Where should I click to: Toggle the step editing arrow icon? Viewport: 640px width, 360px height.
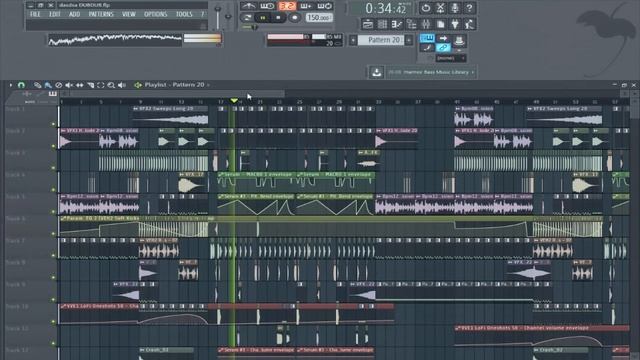443,38
